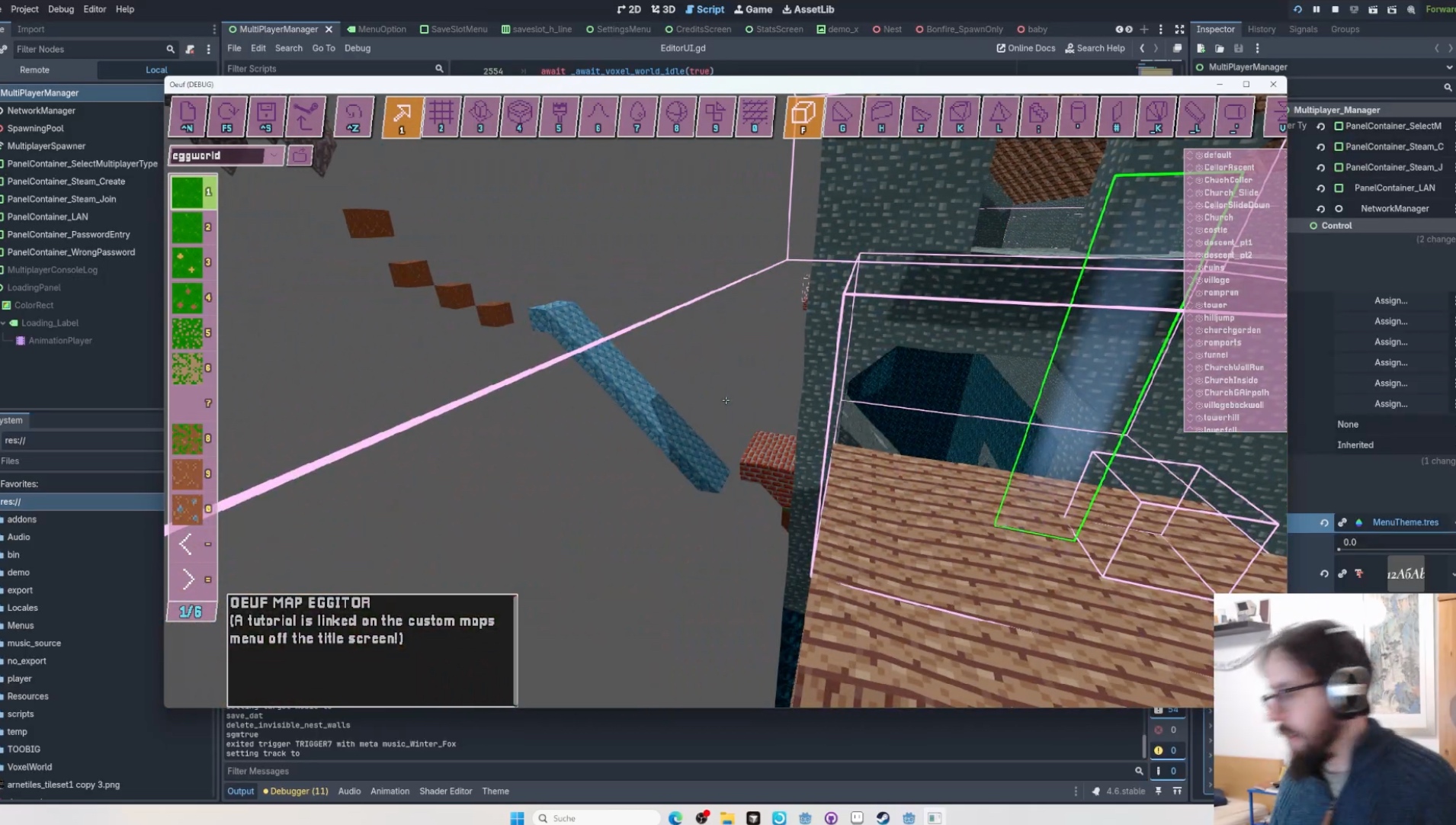Open Online Docs link
1456x825 pixels.
click(1025, 48)
